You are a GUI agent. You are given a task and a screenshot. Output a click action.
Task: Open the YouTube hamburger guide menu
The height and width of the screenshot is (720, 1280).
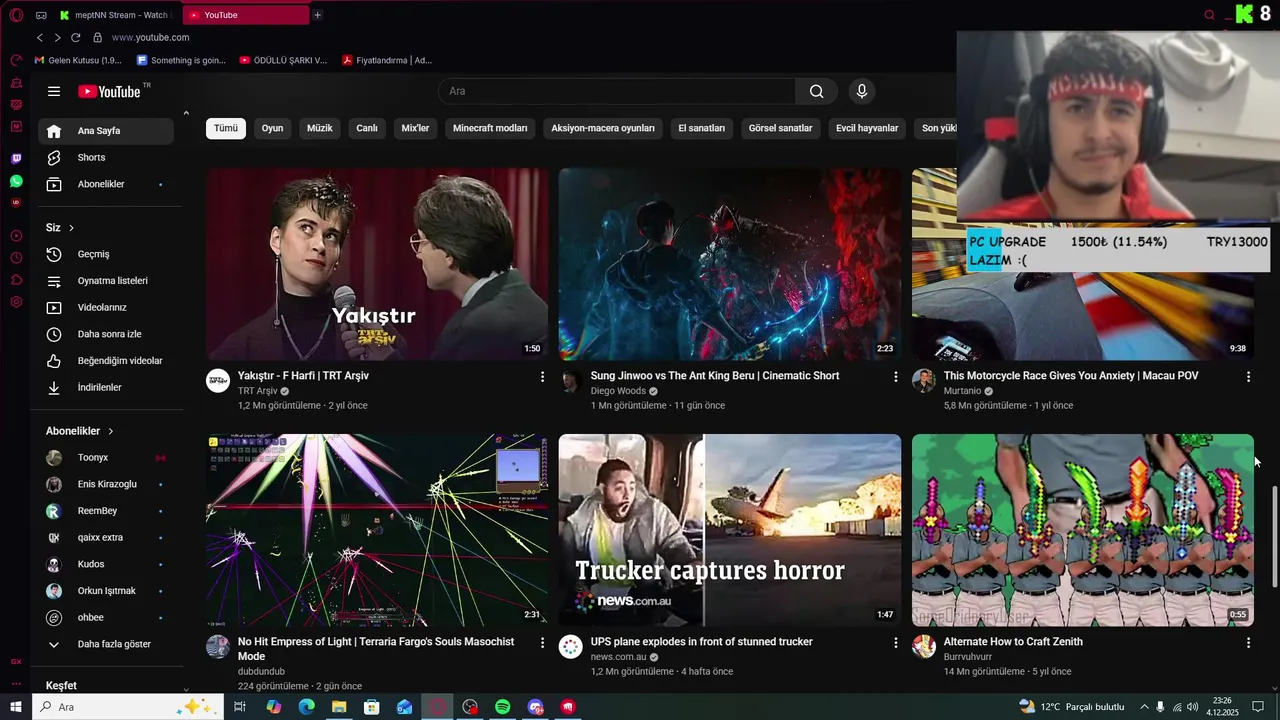pos(54,91)
